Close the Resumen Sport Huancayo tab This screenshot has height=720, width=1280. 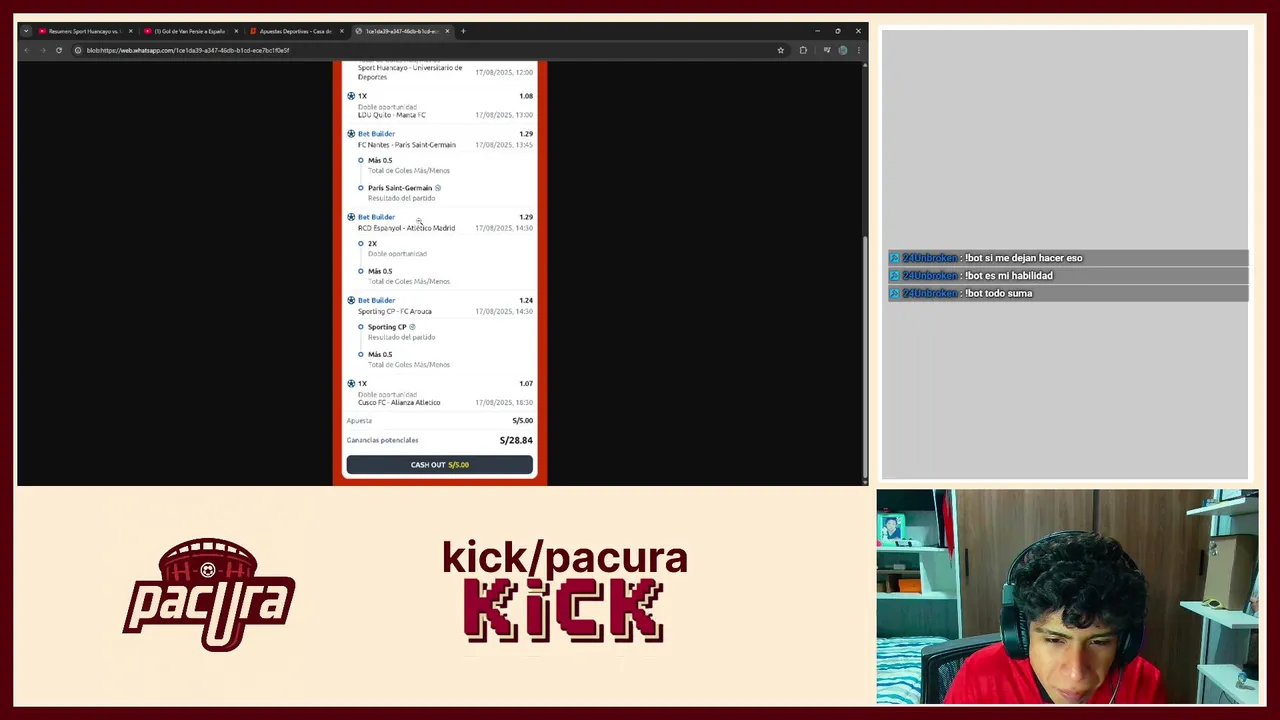click(130, 31)
